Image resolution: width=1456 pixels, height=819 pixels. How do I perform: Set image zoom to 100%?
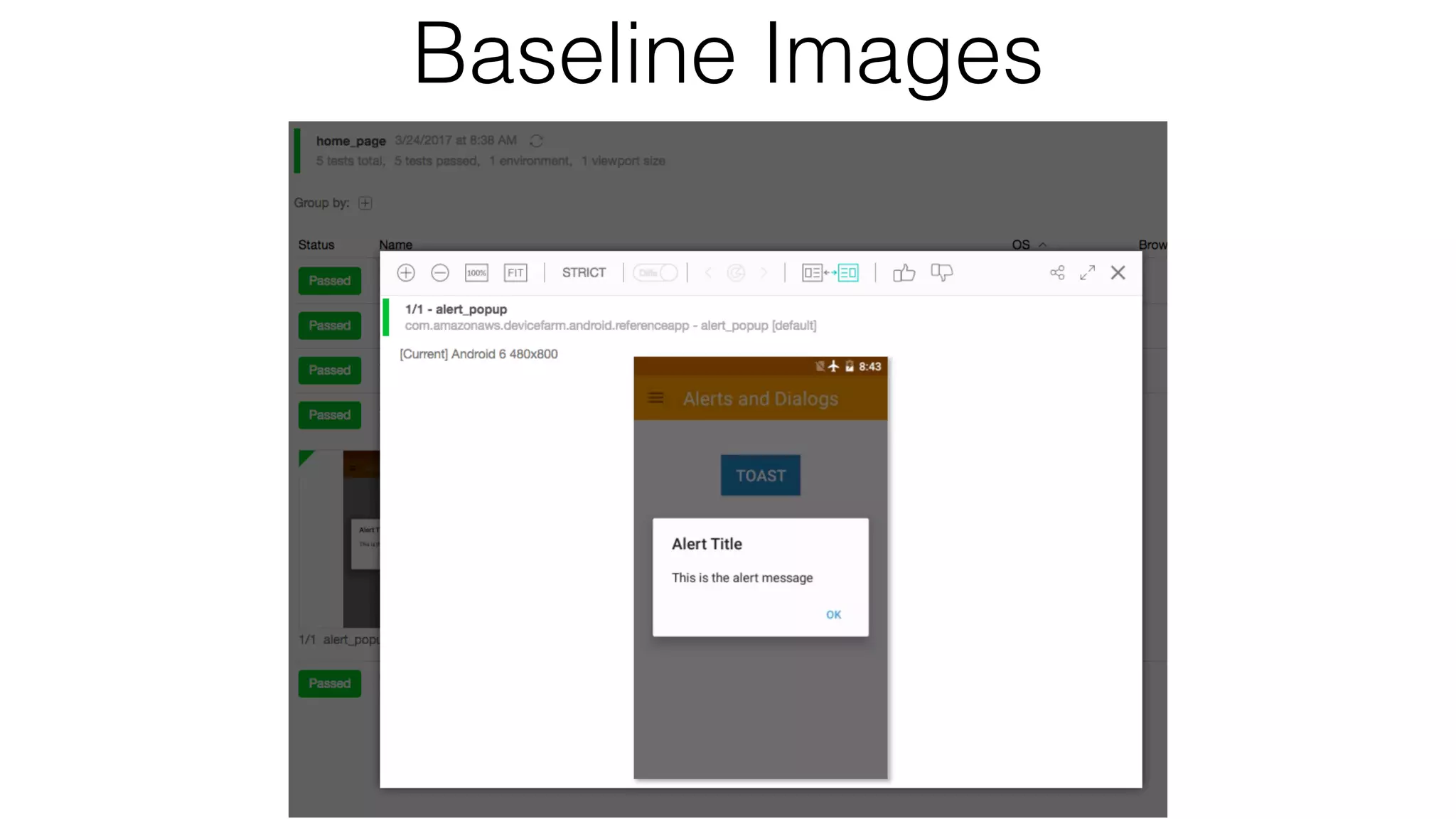pos(476,273)
